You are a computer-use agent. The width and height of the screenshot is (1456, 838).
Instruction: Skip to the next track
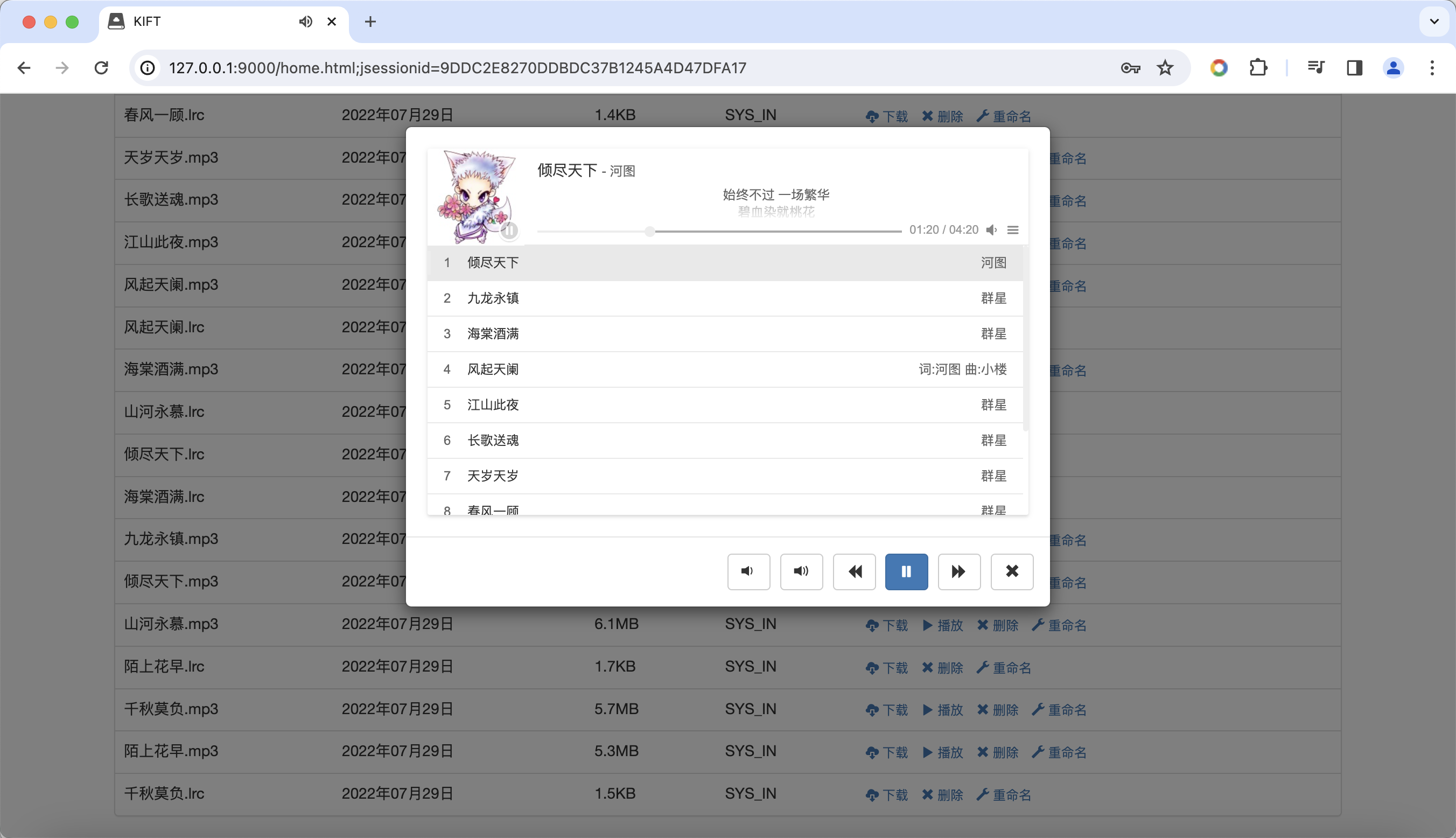click(958, 571)
